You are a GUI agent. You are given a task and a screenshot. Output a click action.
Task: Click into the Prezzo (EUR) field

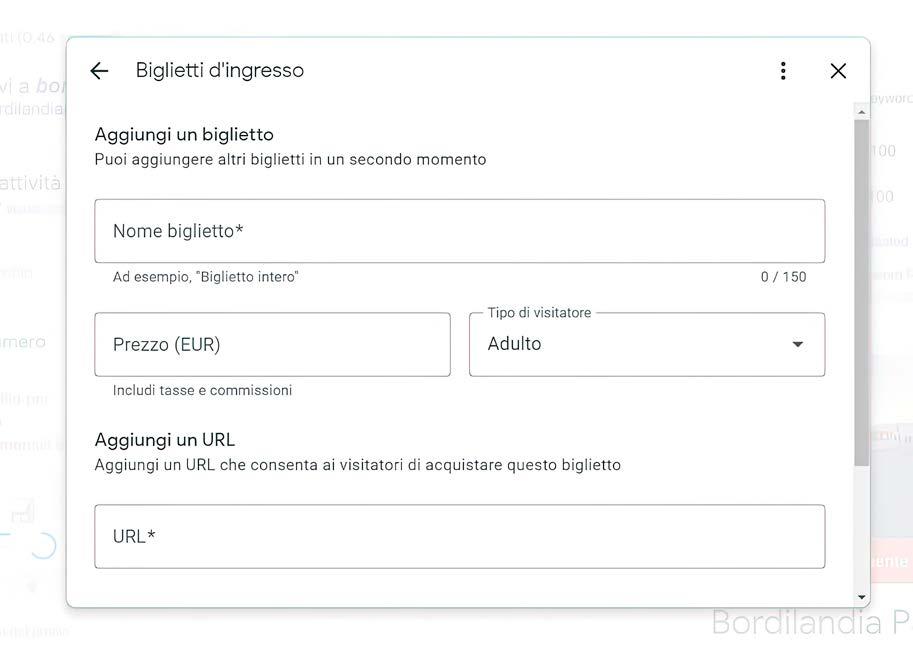[x=272, y=345]
